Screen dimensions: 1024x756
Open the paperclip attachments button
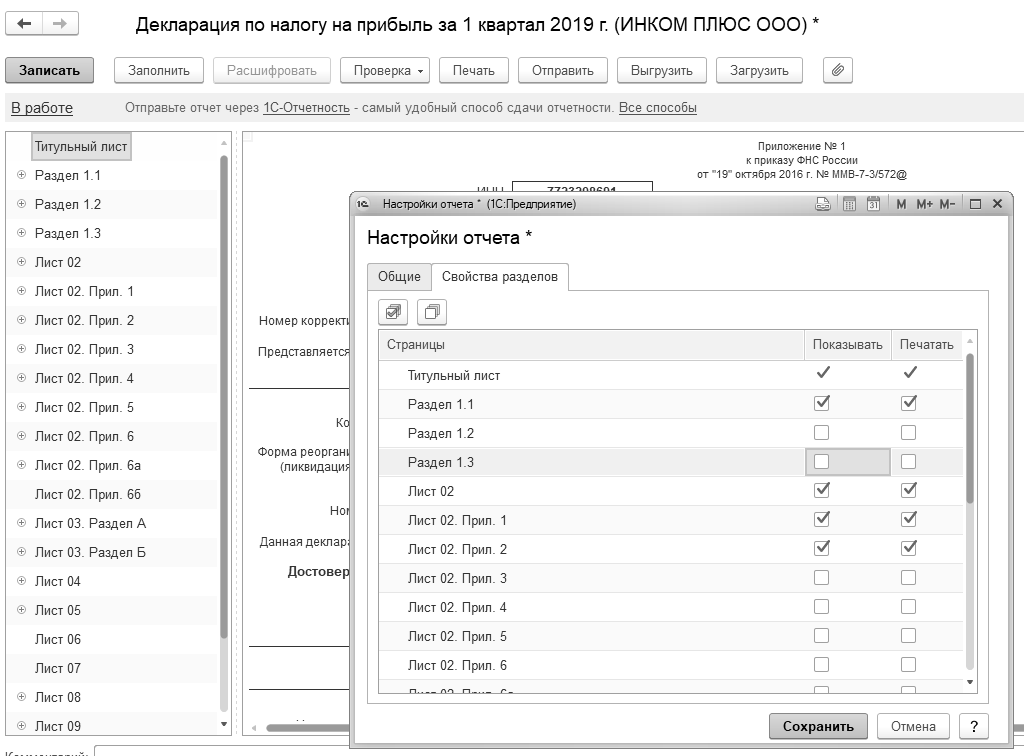click(838, 70)
